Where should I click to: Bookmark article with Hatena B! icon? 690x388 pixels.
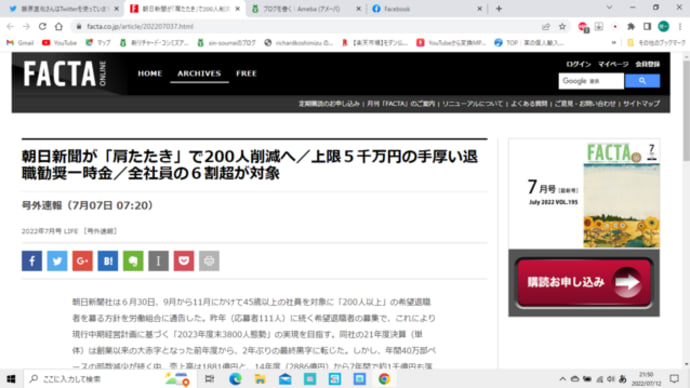pyautogui.click(x=108, y=261)
